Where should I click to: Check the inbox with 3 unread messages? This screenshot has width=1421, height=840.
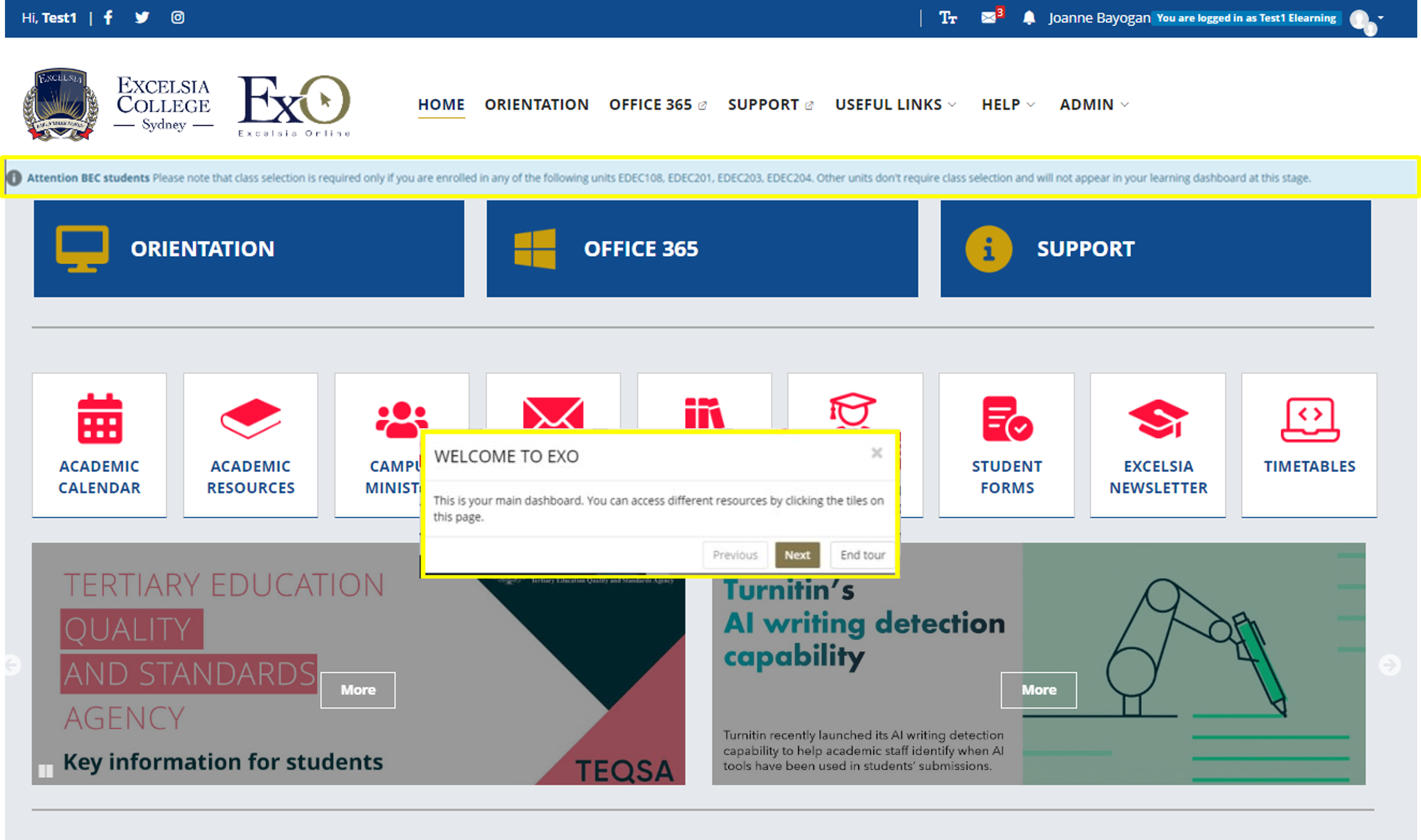[987, 17]
